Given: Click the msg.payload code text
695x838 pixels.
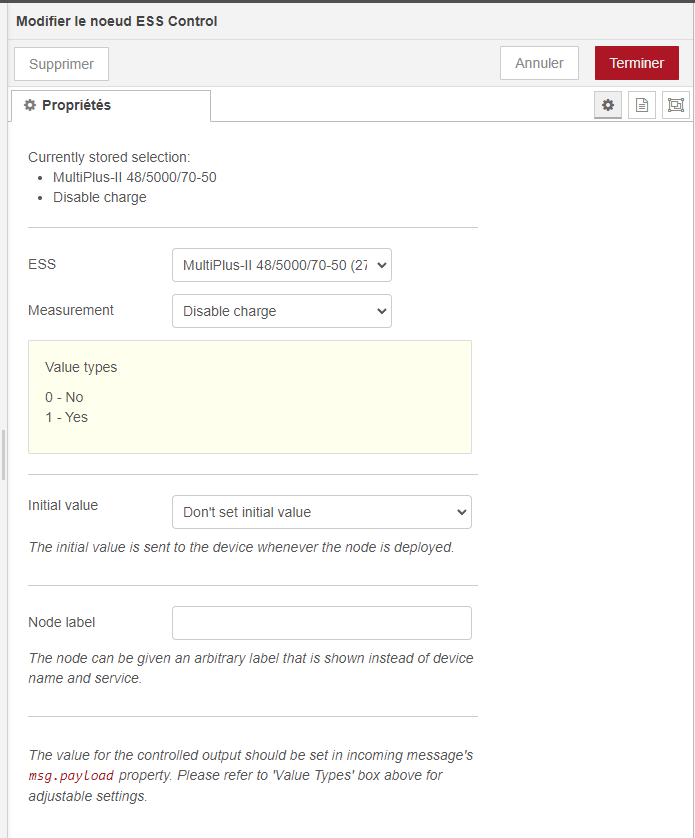Looking at the screenshot, I should (x=72, y=776).
